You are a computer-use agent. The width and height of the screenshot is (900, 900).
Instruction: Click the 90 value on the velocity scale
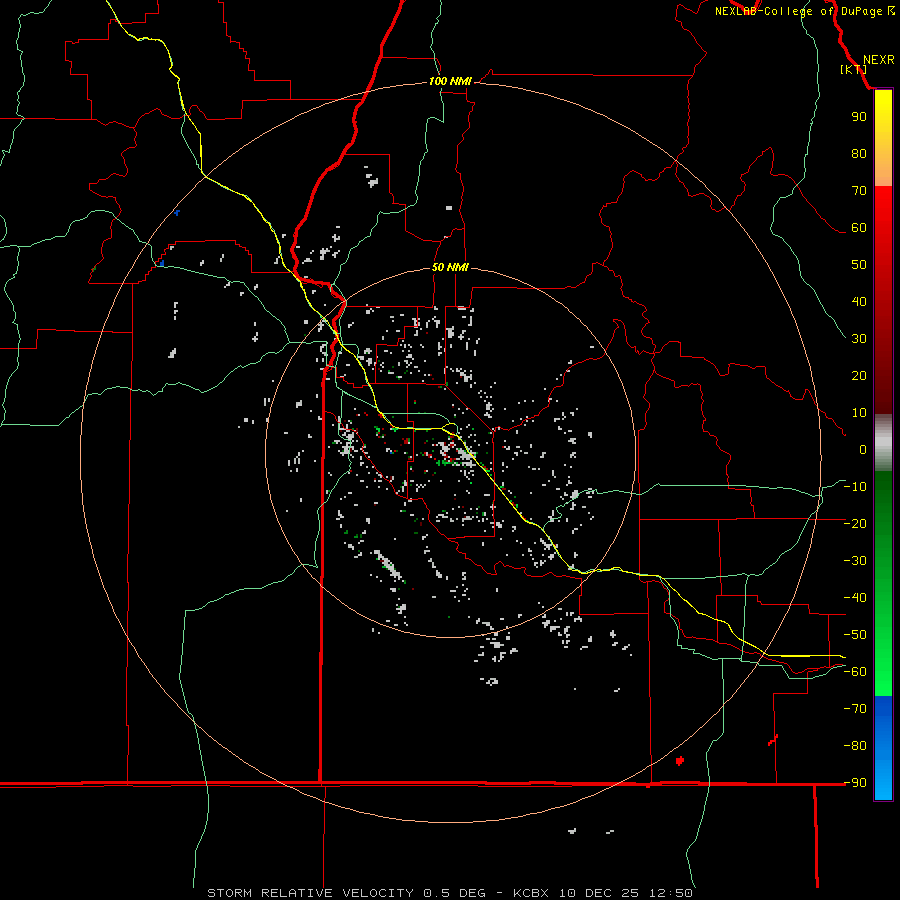tap(859, 117)
